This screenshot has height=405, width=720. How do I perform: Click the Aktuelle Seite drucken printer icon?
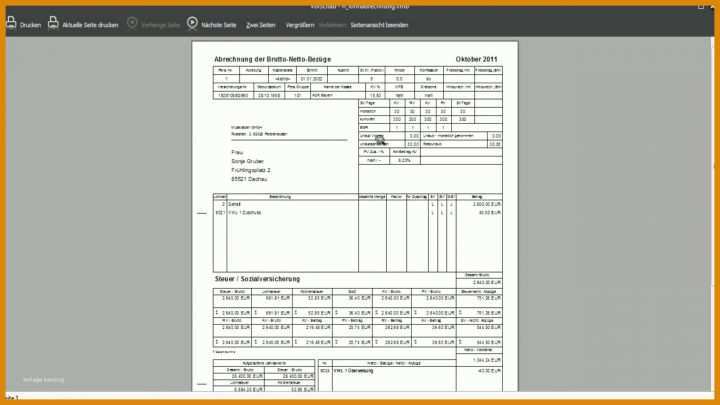click(x=53, y=23)
